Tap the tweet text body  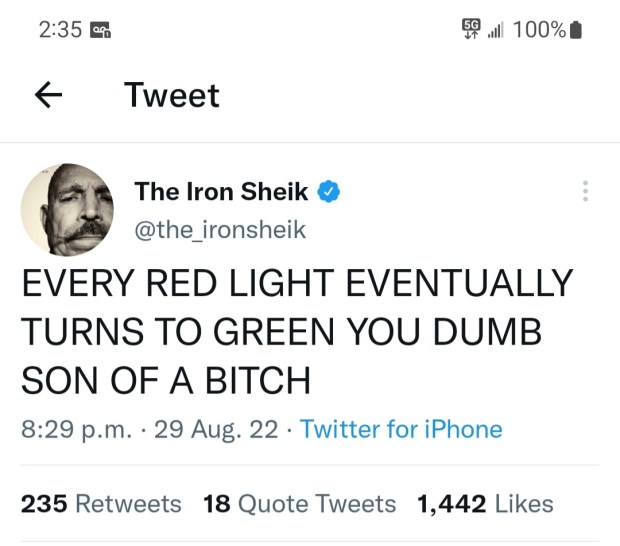(297, 331)
